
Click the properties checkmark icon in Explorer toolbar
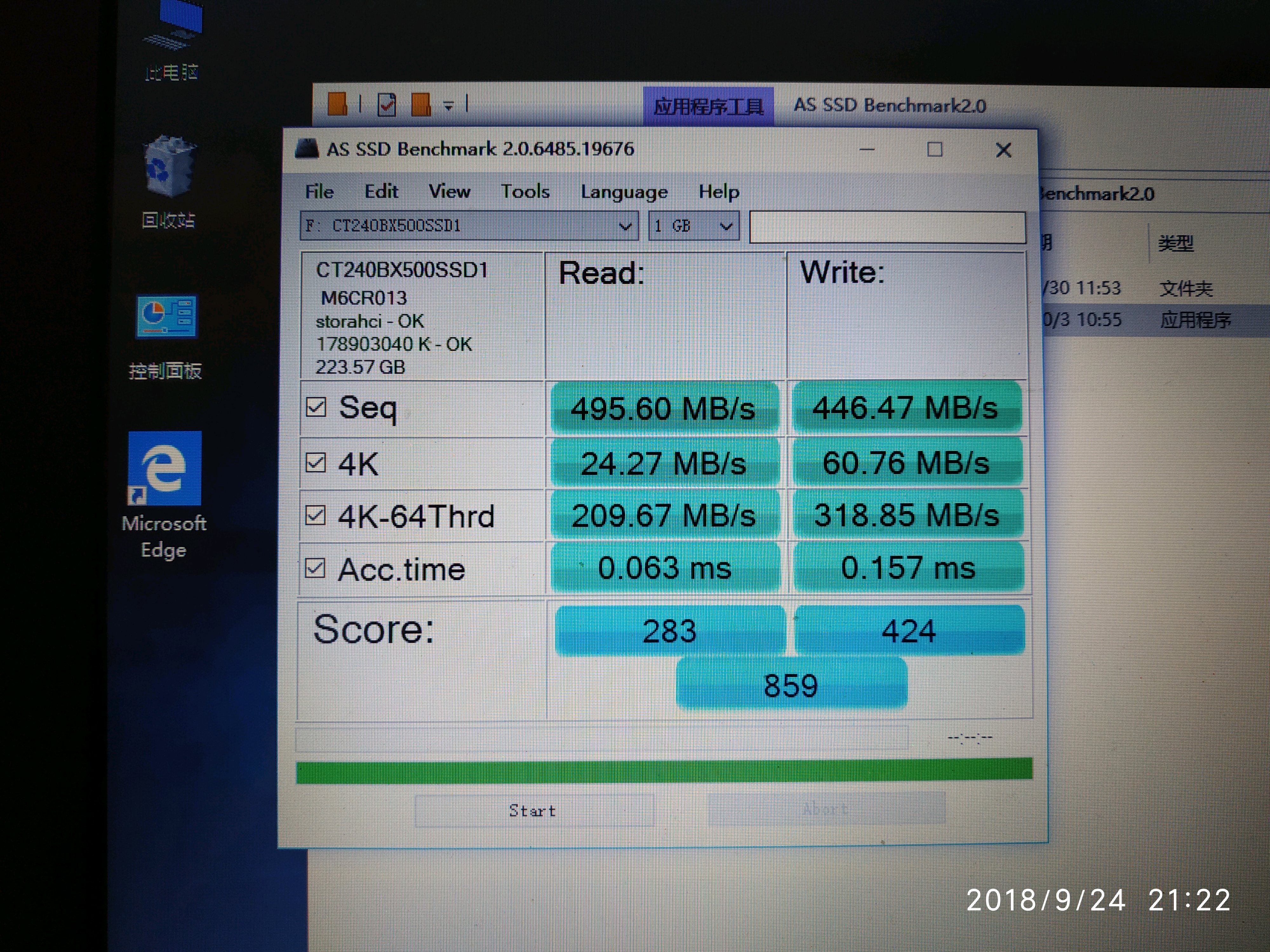coord(387,104)
